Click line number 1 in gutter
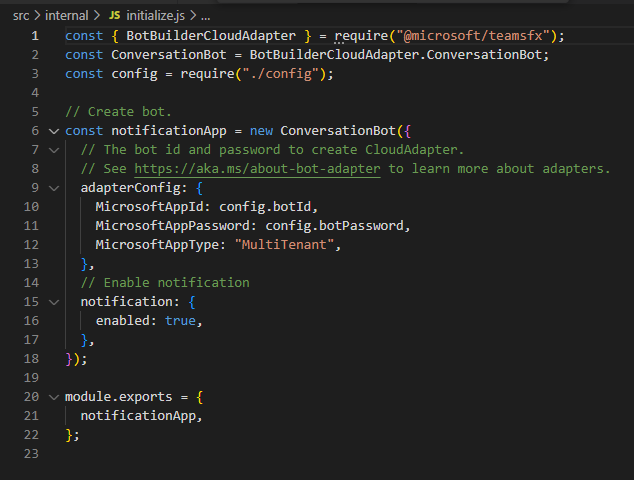Screen dimensions: 634x480 coord(35,36)
